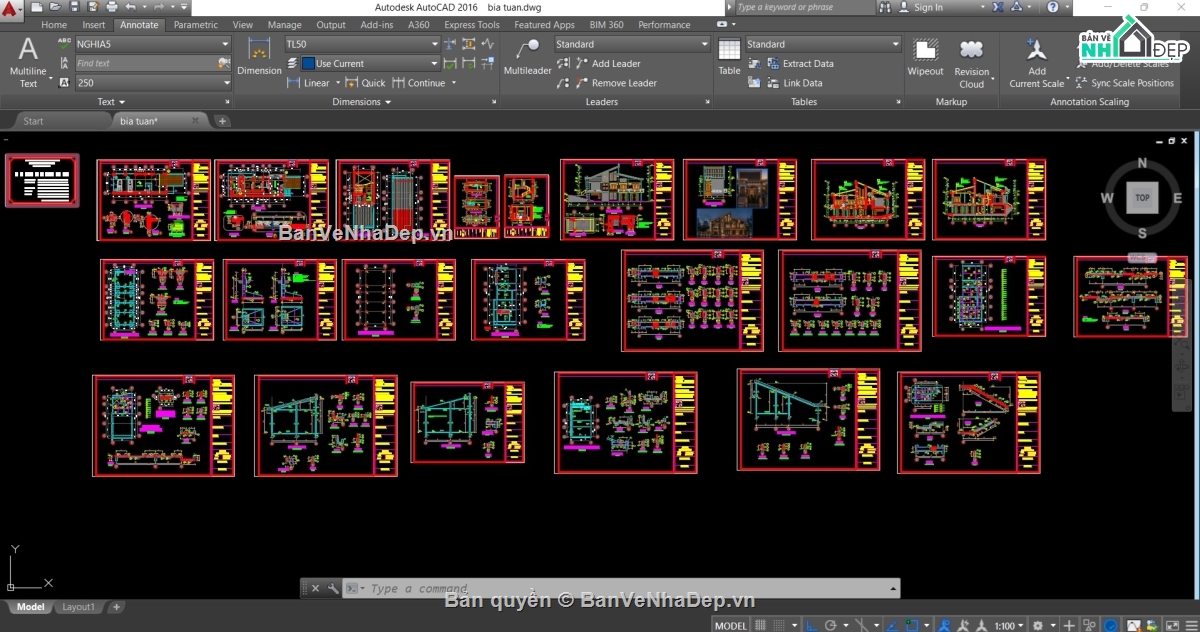Click Extract Data in Tables panel

pyautogui.click(x=799, y=63)
